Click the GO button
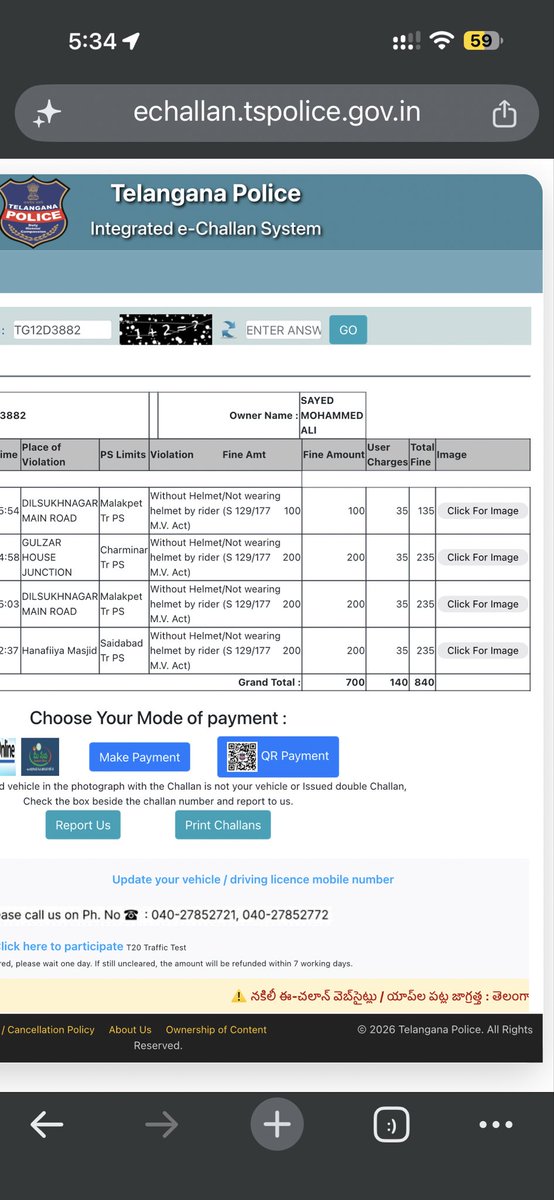Viewport: 554px width, 1200px height. point(348,330)
